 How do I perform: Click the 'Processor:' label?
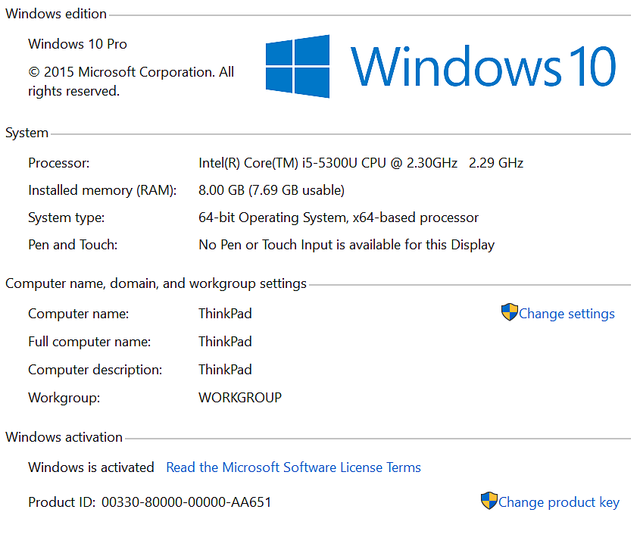pos(59,163)
